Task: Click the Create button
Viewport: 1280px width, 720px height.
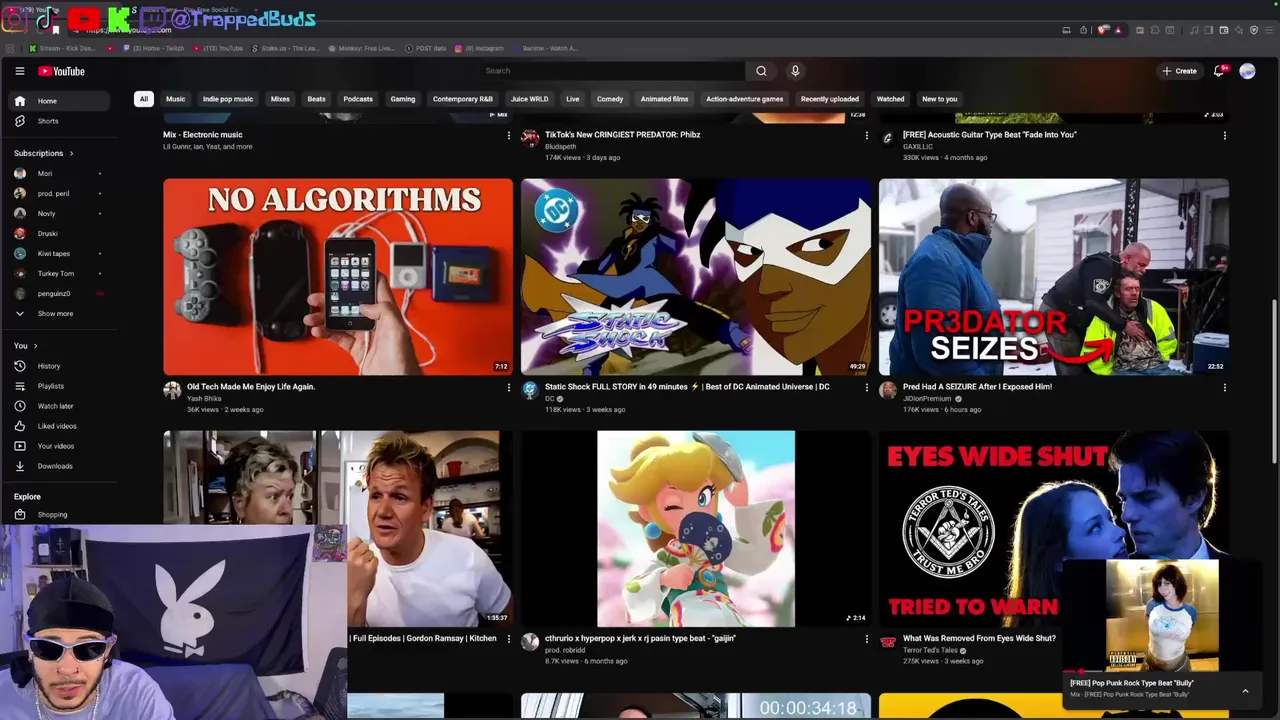Action: point(1179,71)
